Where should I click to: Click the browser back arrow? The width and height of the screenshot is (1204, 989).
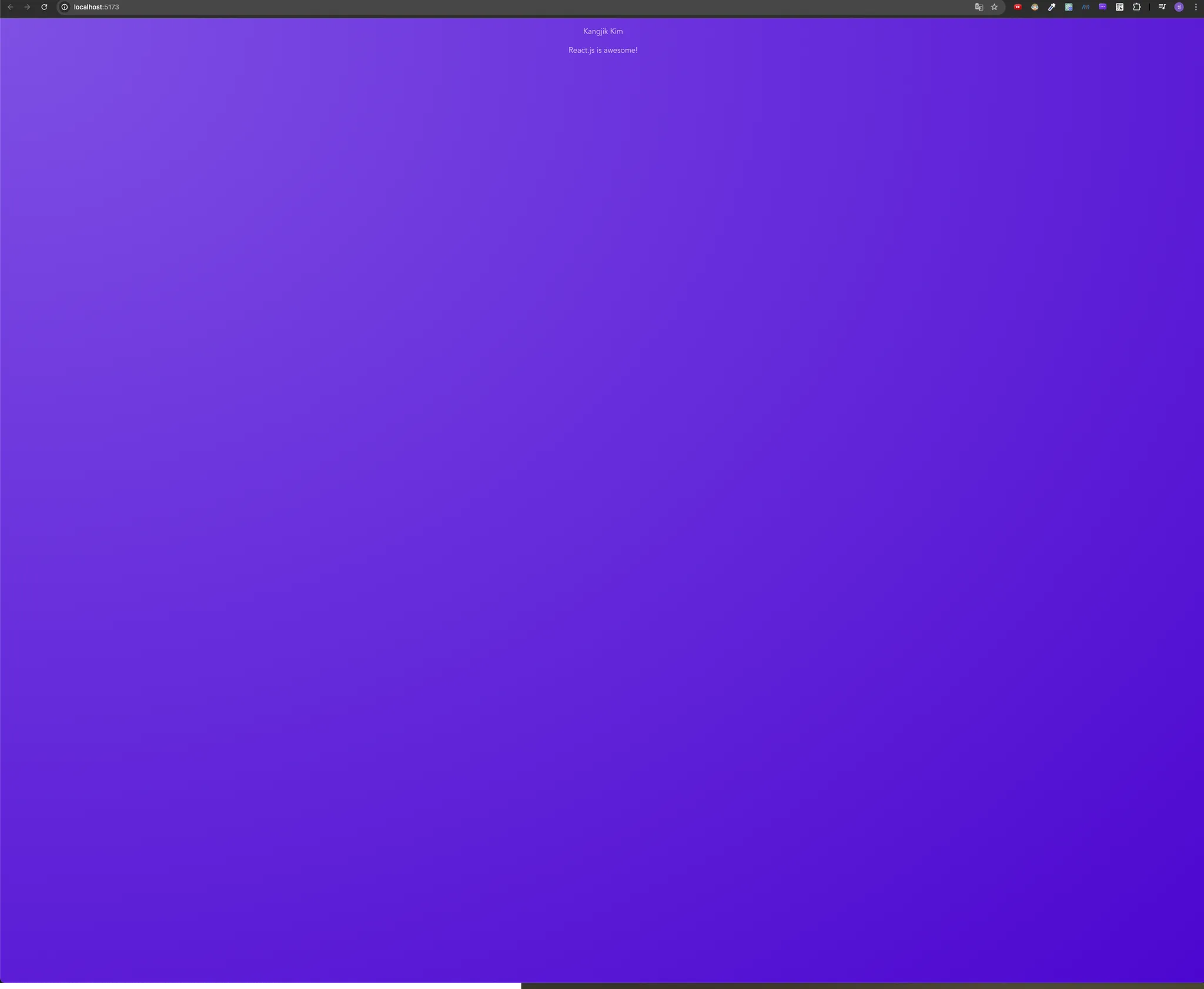tap(10, 7)
